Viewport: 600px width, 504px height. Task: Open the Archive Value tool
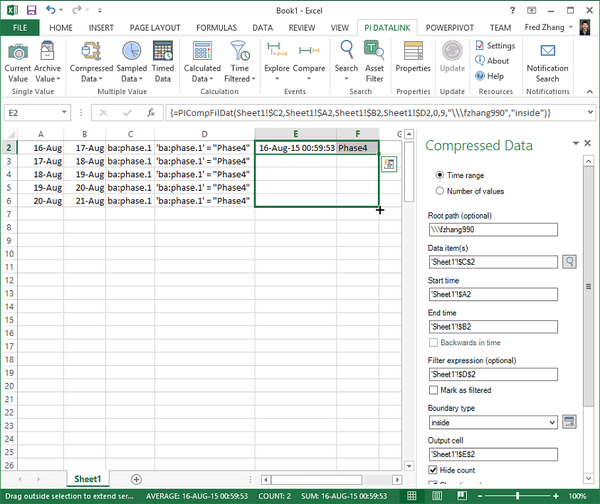point(47,60)
